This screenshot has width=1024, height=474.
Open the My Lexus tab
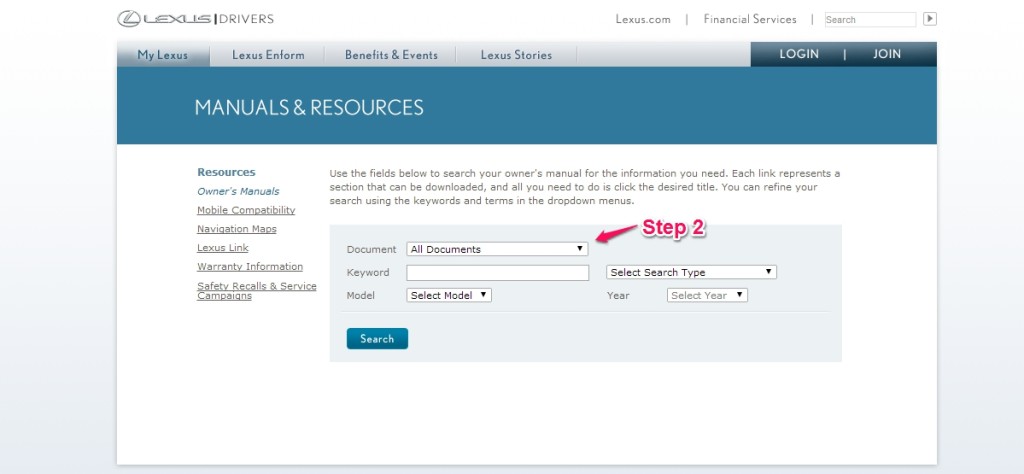click(x=163, y=55)
